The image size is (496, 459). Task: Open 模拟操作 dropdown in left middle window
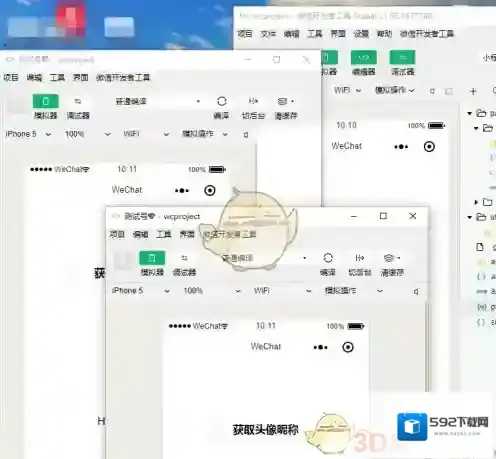point(205,134)
